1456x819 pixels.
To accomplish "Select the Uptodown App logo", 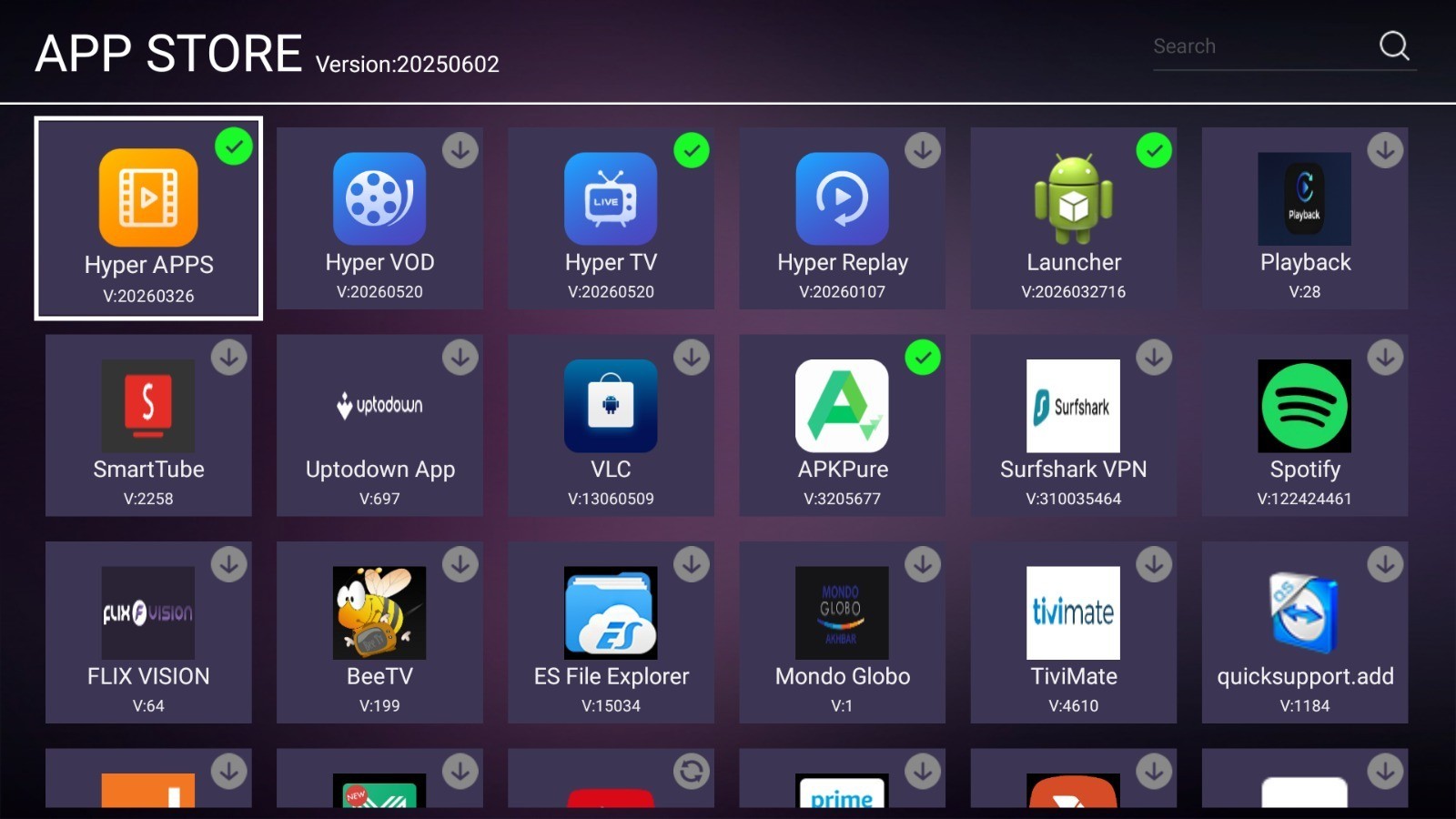I will [379, 405].
